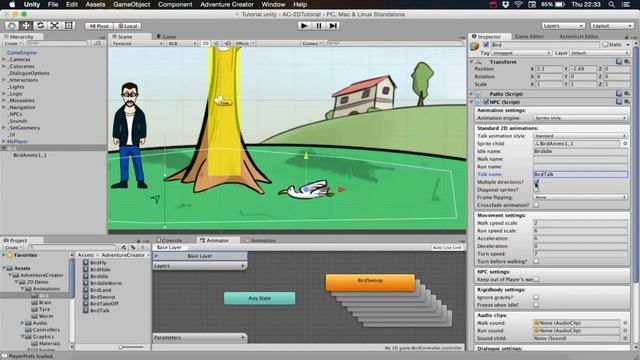This screenshot has width=640, height=360.
Task: Open the GameObject menu
Action: click(131, 4)
